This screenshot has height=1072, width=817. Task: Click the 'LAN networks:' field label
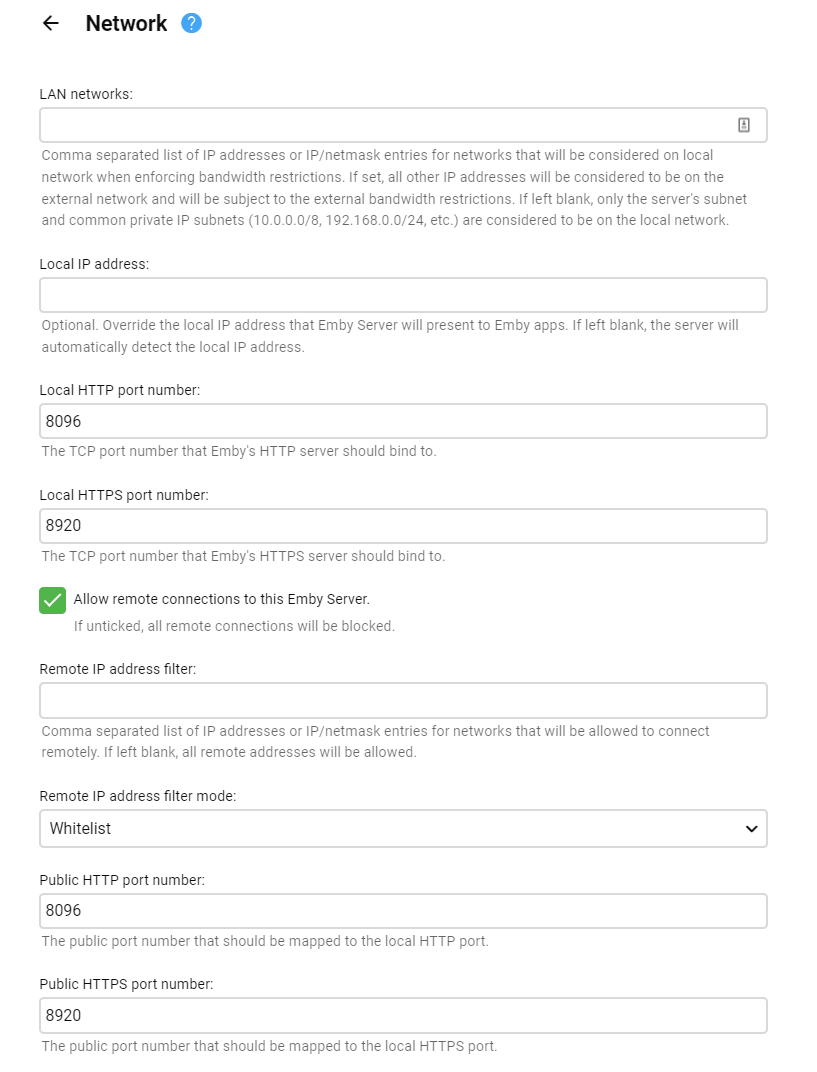click(x=86, y=94)
